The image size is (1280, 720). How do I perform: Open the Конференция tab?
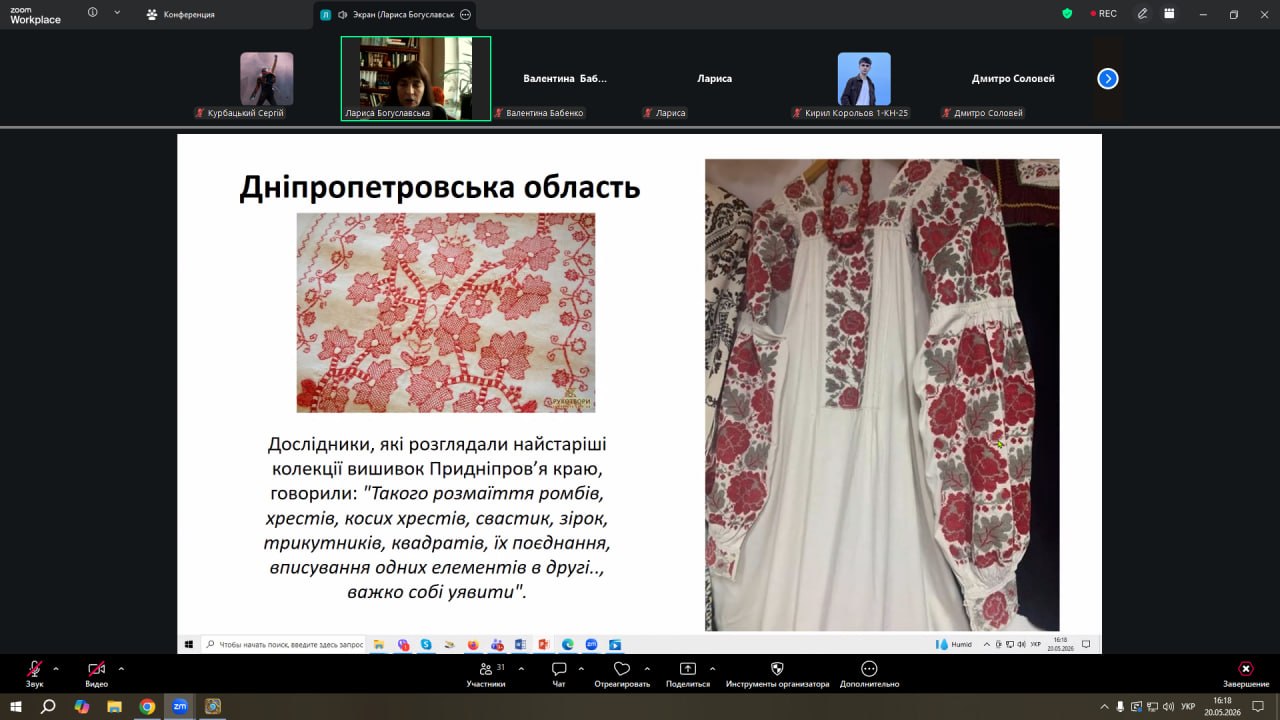tap(180, 15)
